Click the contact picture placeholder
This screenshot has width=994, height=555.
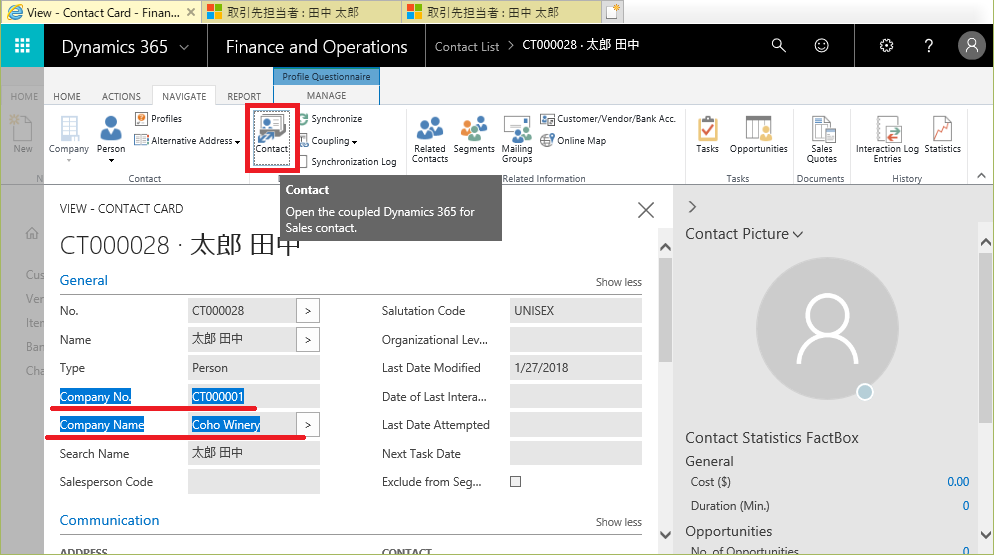(827, 329)
